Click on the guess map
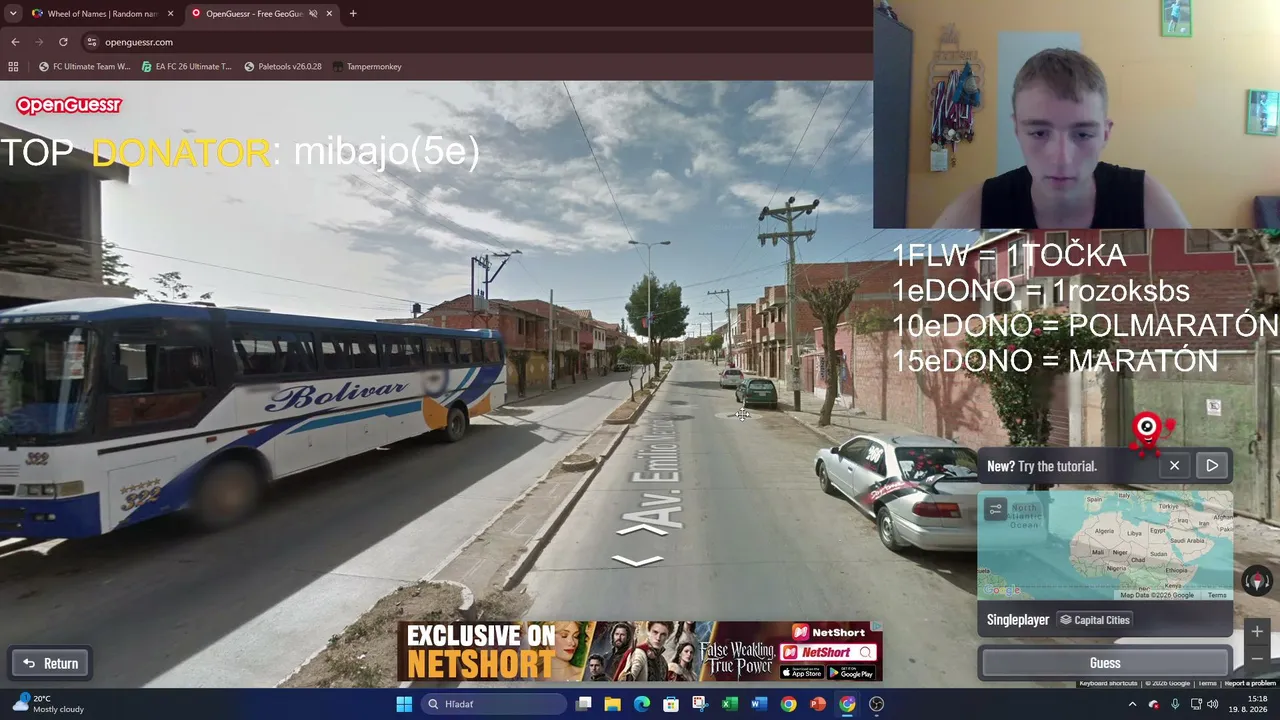Image resolution: width=1280 pixels, height=720 pixels. pos(1105,546)
